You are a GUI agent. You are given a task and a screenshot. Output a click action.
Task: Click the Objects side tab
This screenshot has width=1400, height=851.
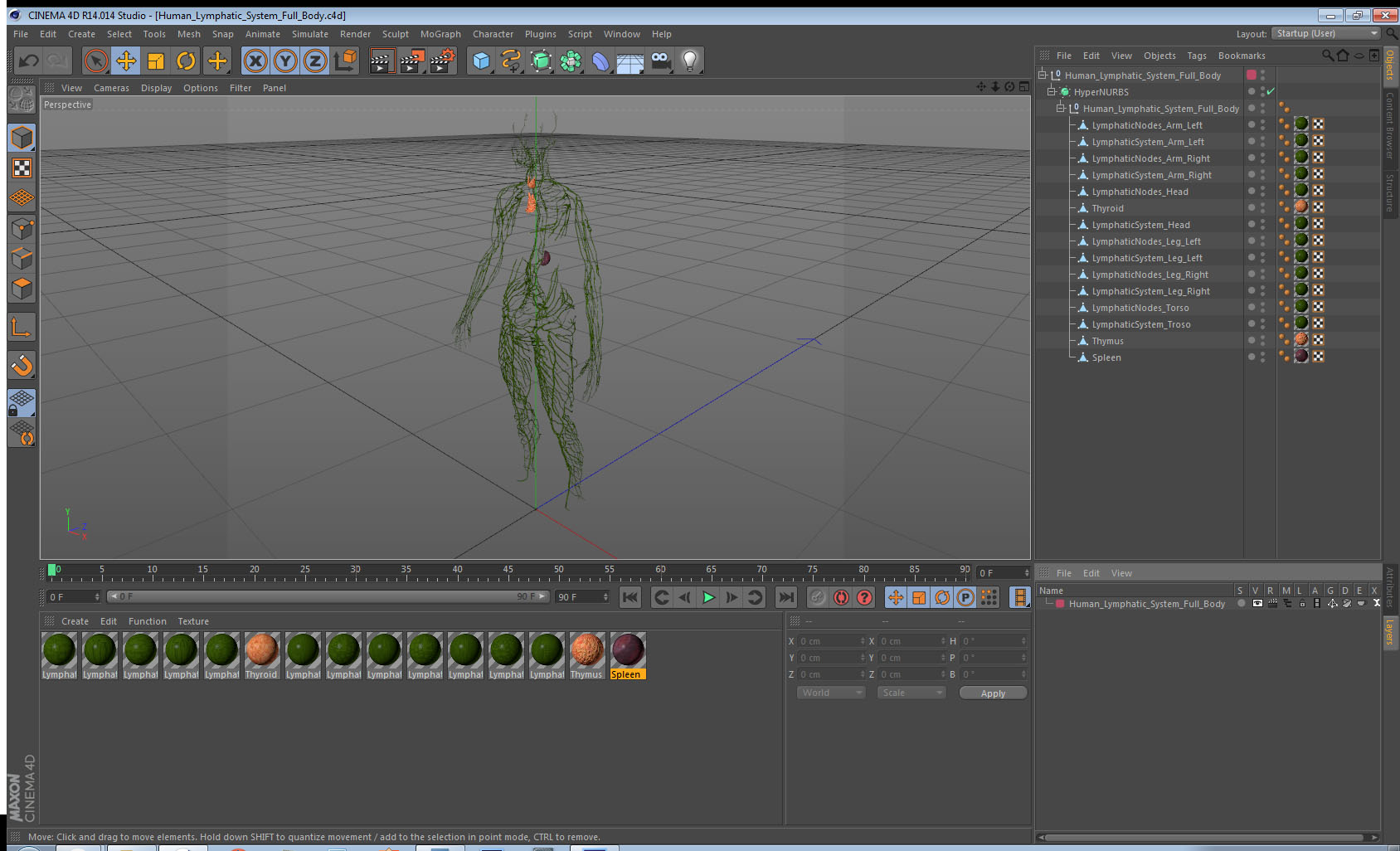pyautogui.click(x=1390, y=65)
